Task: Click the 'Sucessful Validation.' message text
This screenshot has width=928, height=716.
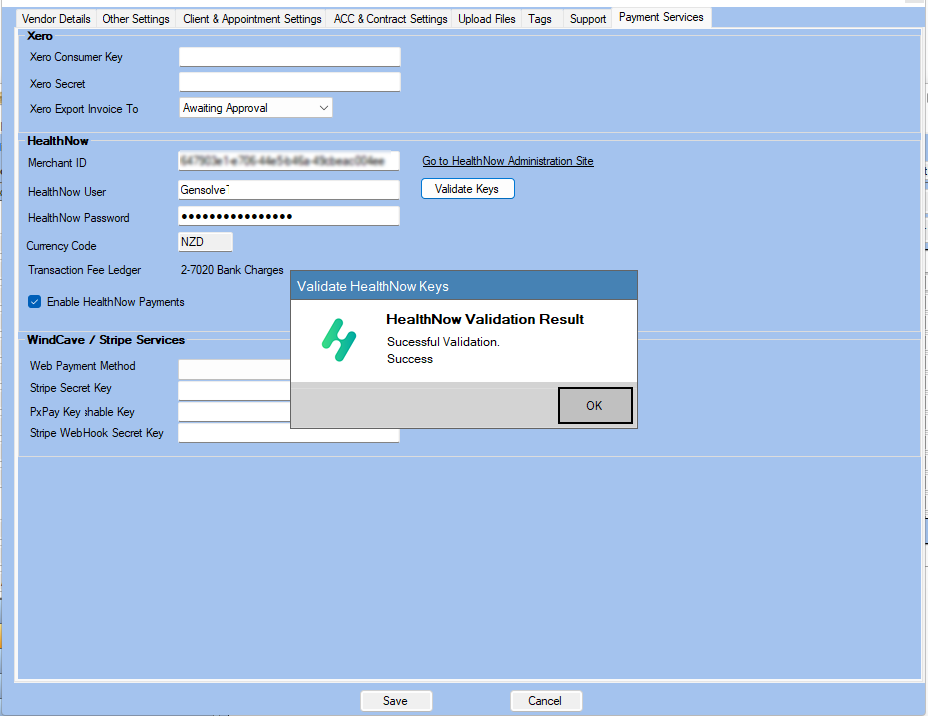Action: (x=443, y=341)
